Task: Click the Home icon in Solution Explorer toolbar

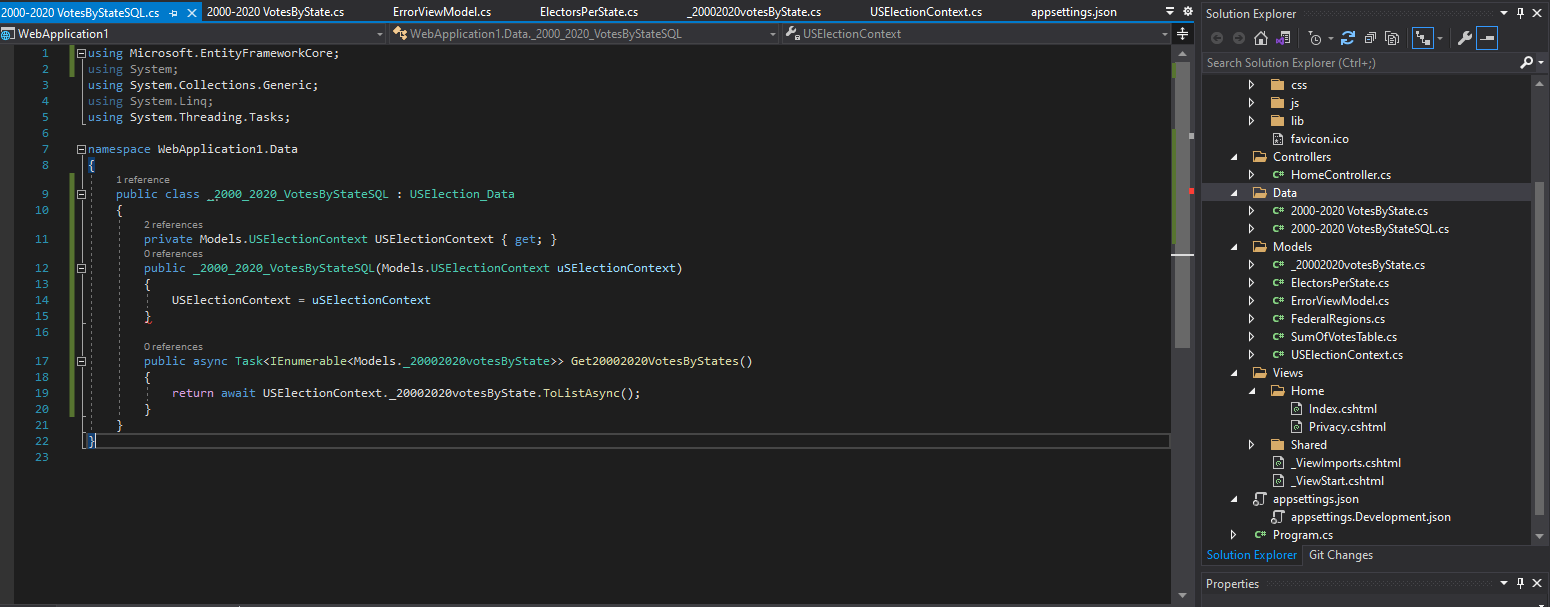Action: coord(1261,37)
